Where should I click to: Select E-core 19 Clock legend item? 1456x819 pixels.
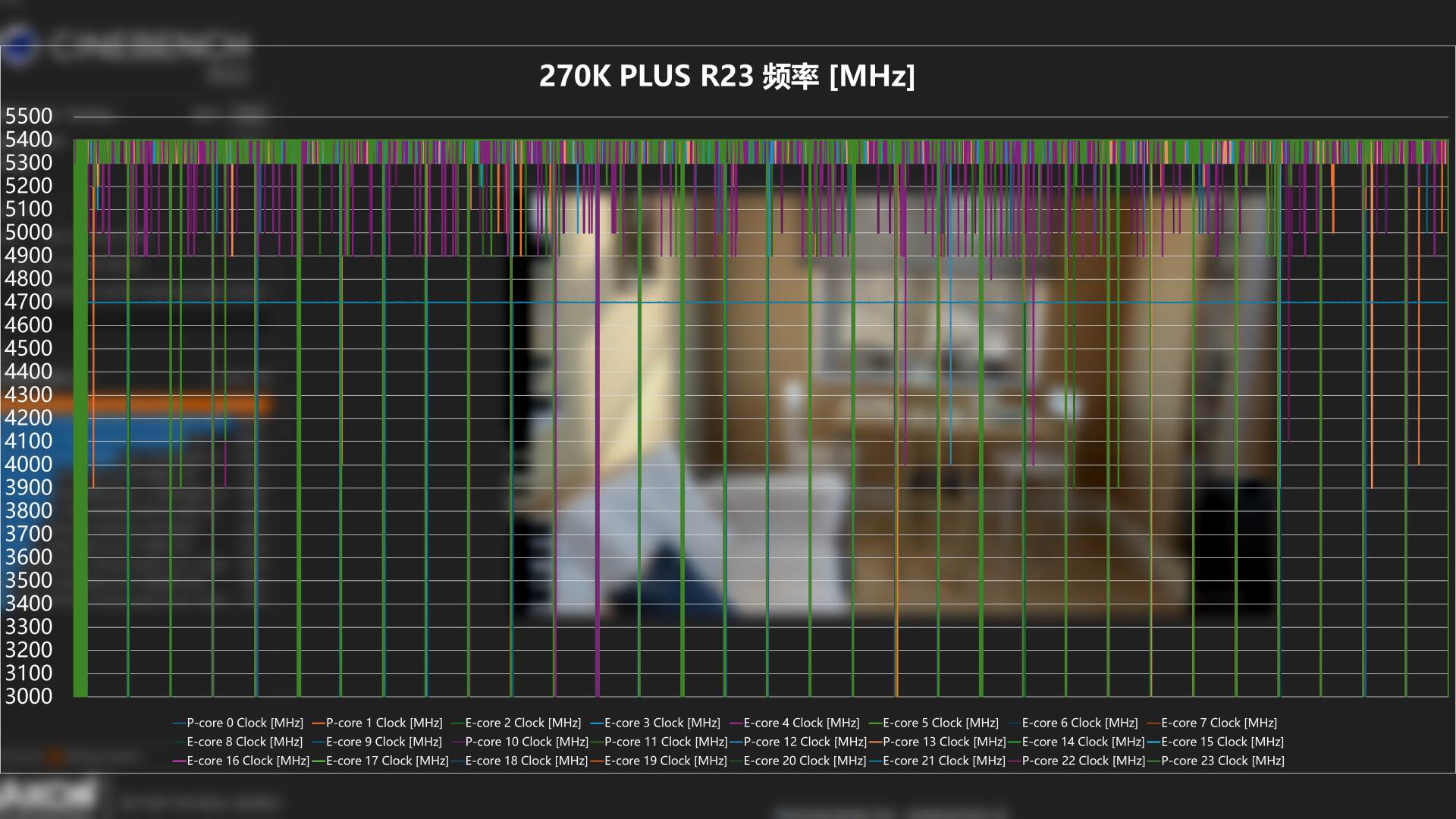665,761
